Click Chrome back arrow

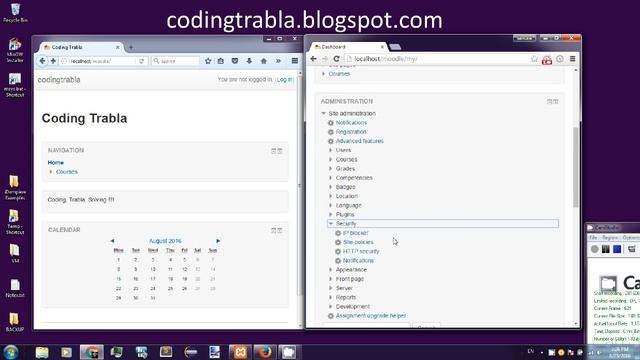(313, 59)
